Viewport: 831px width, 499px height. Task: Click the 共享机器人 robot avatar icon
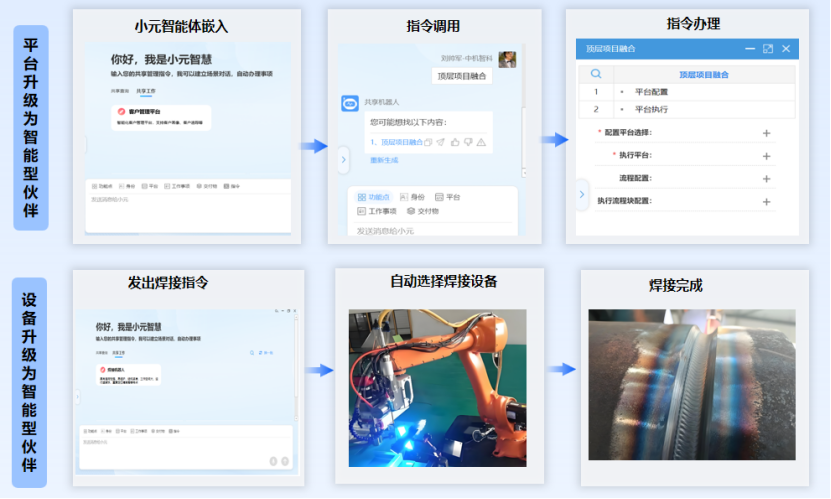tap(350, 102)
